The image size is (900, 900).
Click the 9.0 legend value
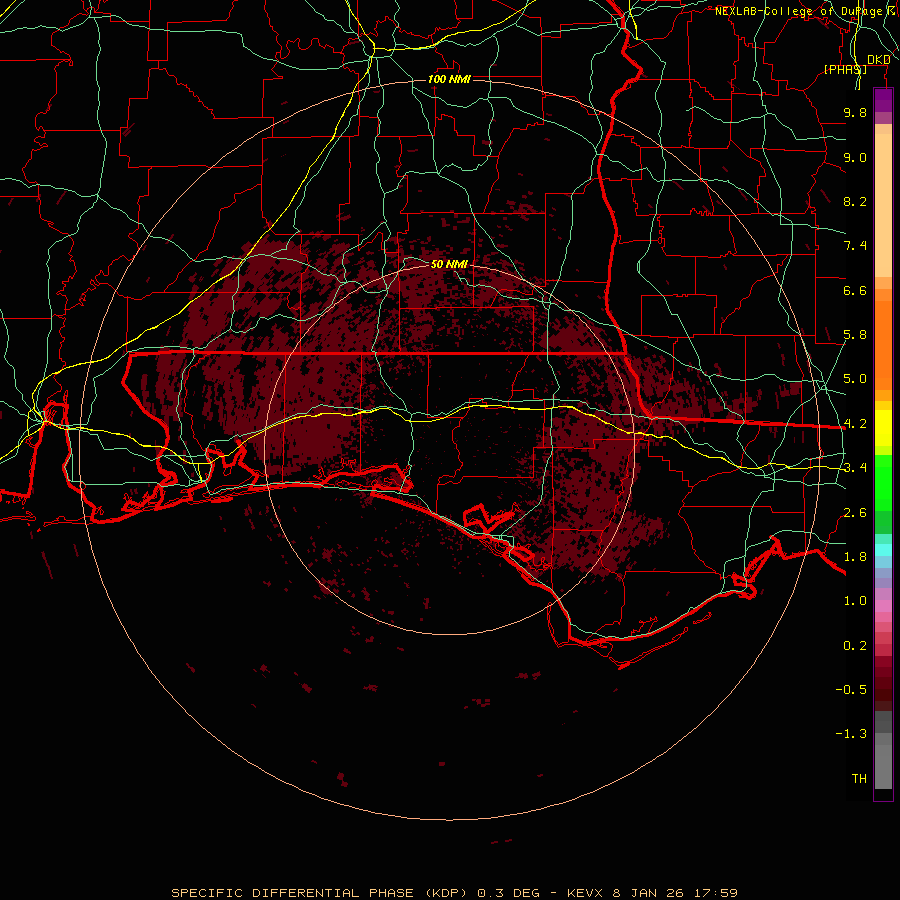point(855,157)
